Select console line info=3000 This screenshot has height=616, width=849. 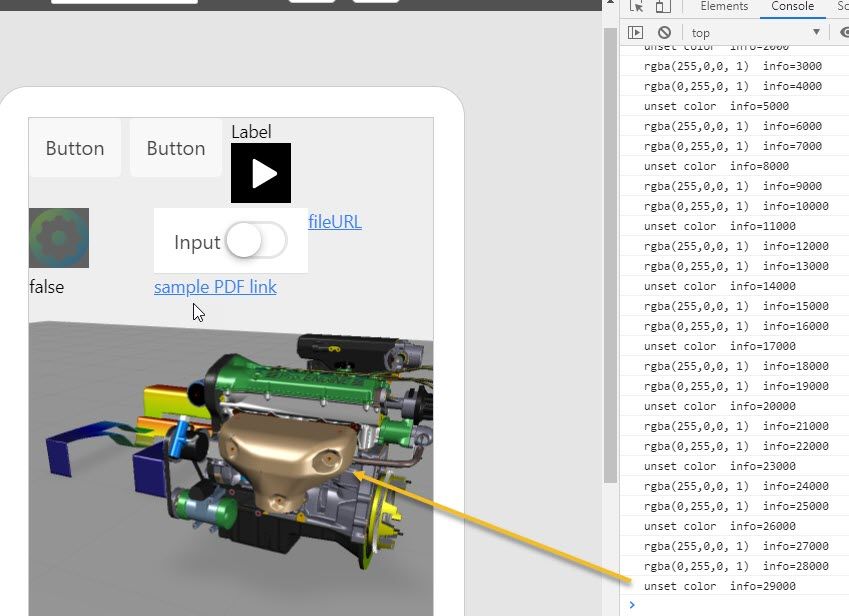click(x=733, y=66)
